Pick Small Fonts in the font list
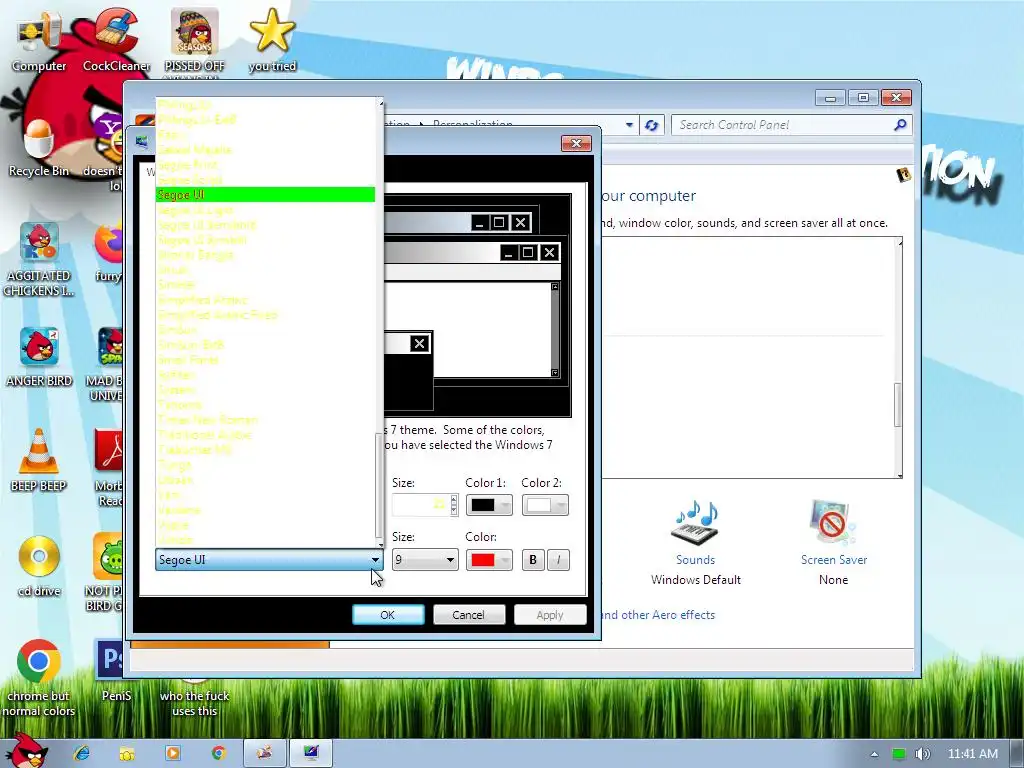1024x768 pixels. pyautogui.click(x=265, y=360)
